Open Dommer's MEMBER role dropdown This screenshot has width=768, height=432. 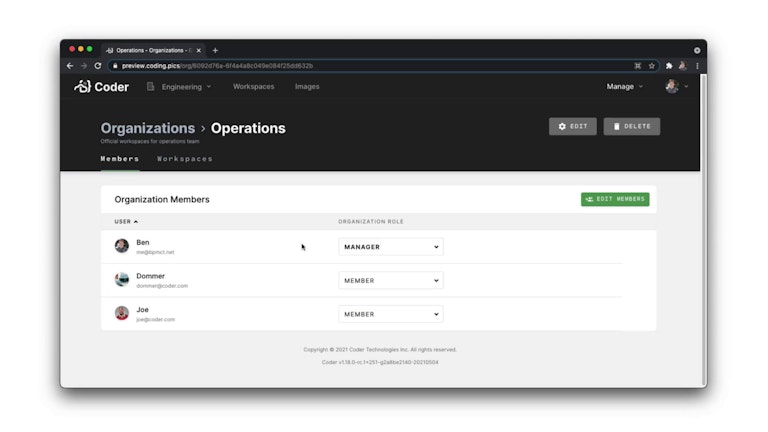coord(391,281)
